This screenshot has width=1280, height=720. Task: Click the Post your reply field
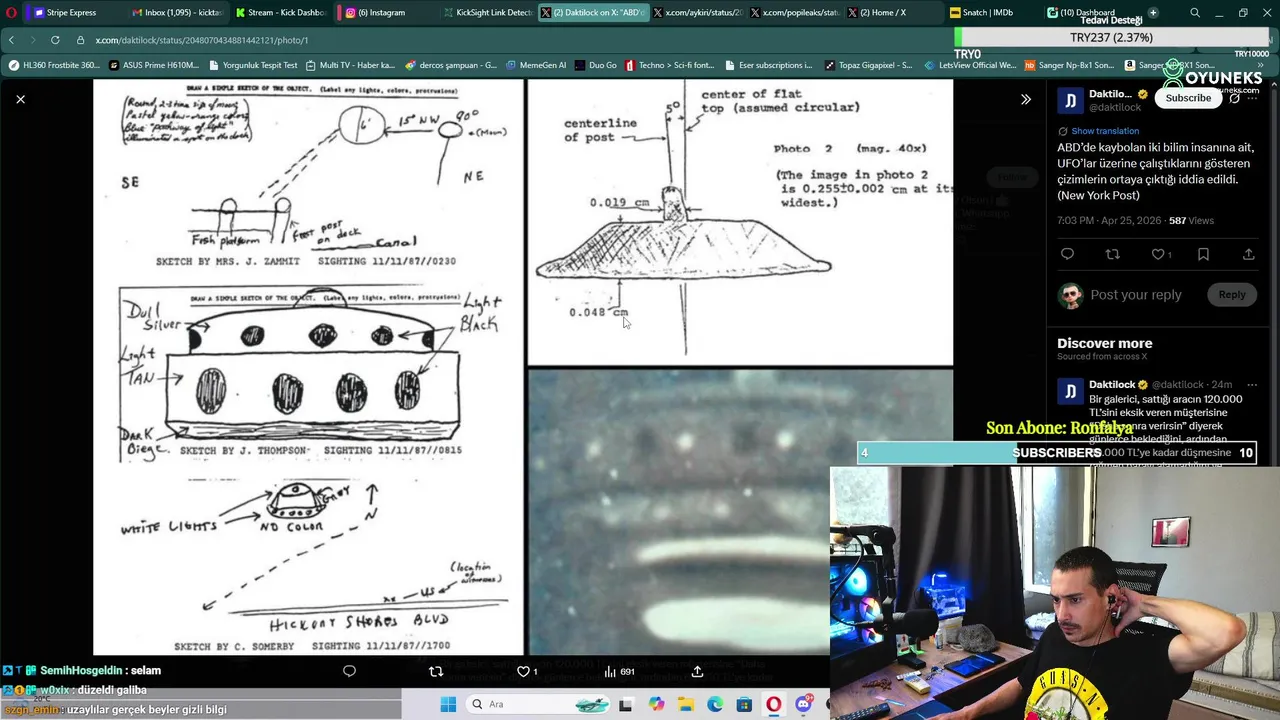(1136, 295)
